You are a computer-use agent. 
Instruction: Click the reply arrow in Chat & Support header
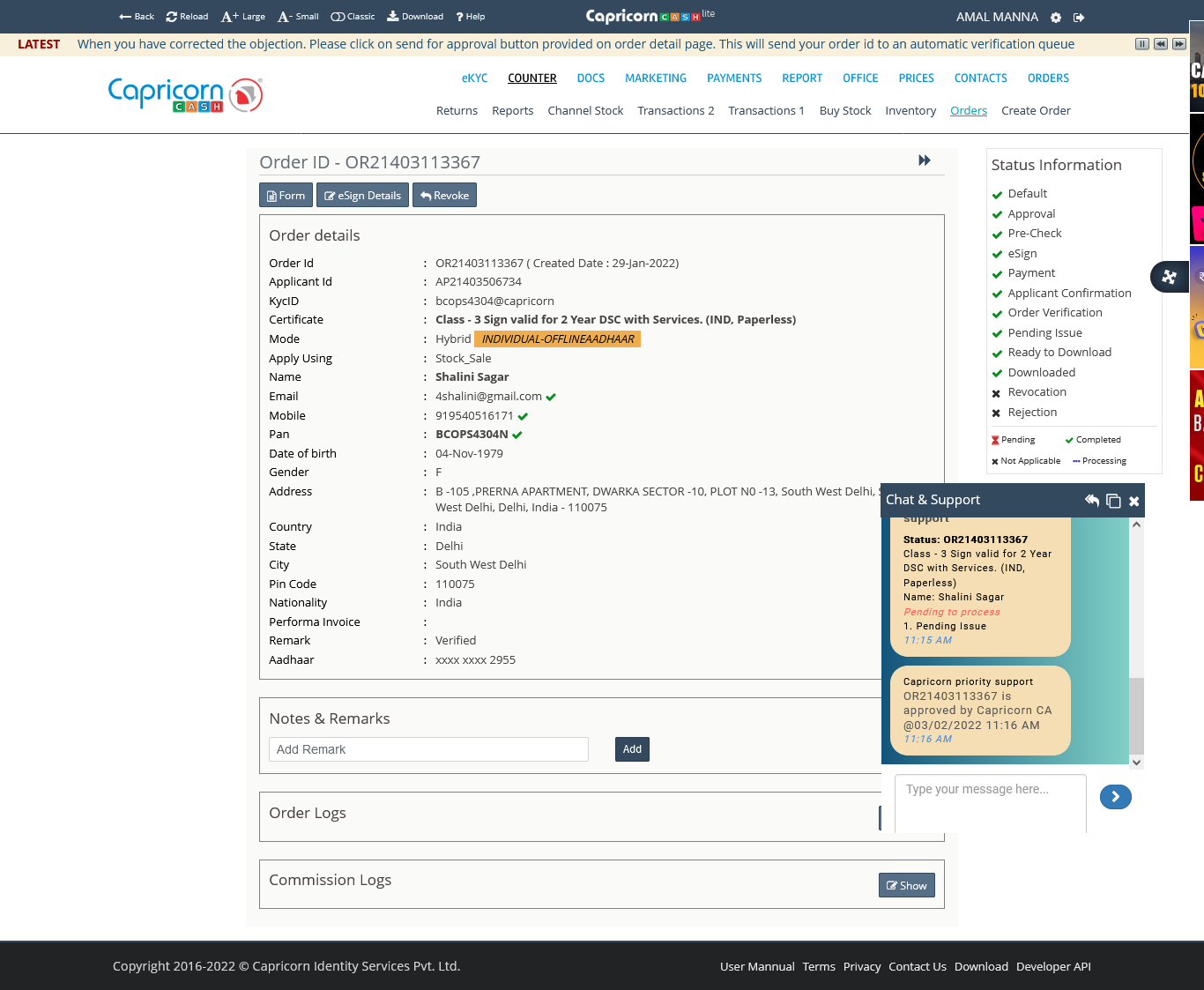1092,501
